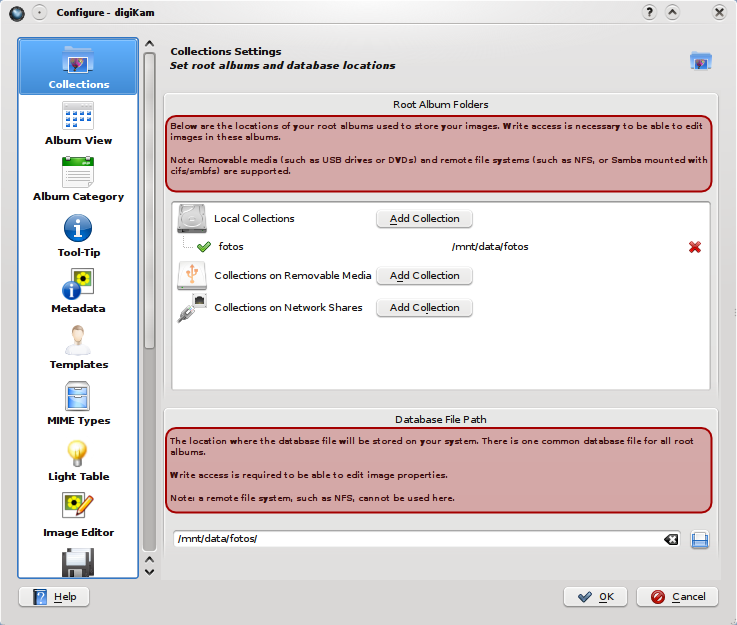Image resolution: width=737 pixels, height=625 pixels.
Task: Open the Album View settings page
Action: [x=78, y=124]
